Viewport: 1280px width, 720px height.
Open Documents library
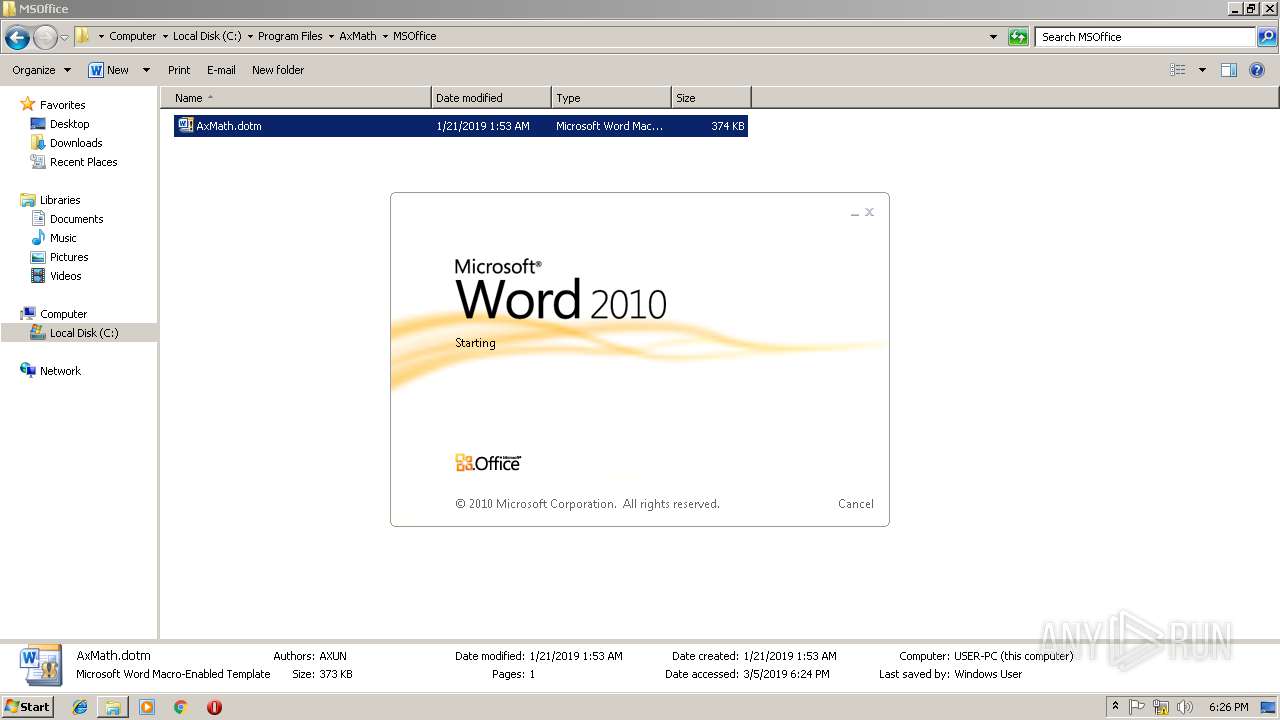click(76, 219)
